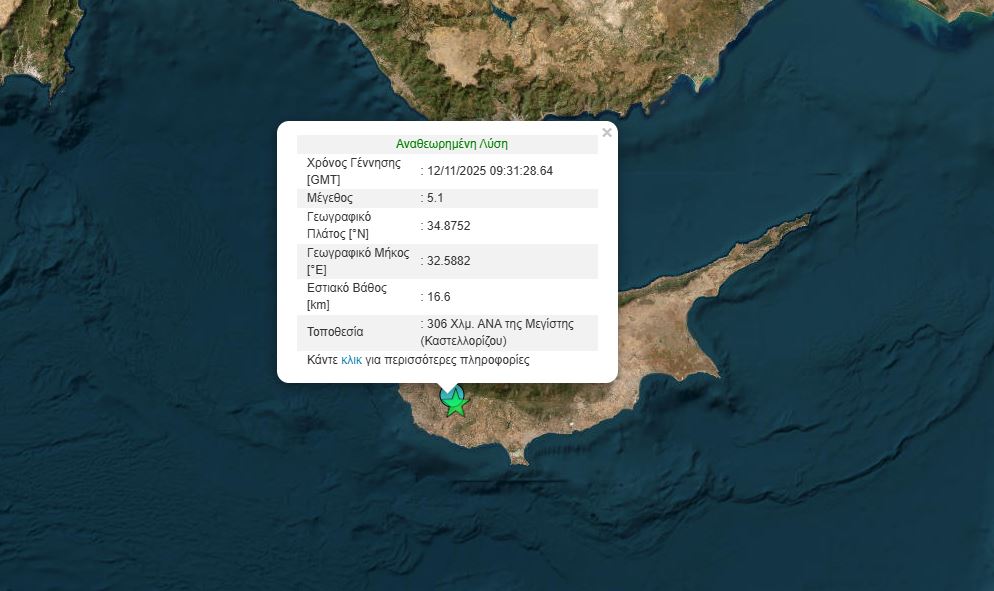Click the southern peninsula tip of Cyprus
The width and height of the screenshot is (994, 591).
tap(518, 458)
